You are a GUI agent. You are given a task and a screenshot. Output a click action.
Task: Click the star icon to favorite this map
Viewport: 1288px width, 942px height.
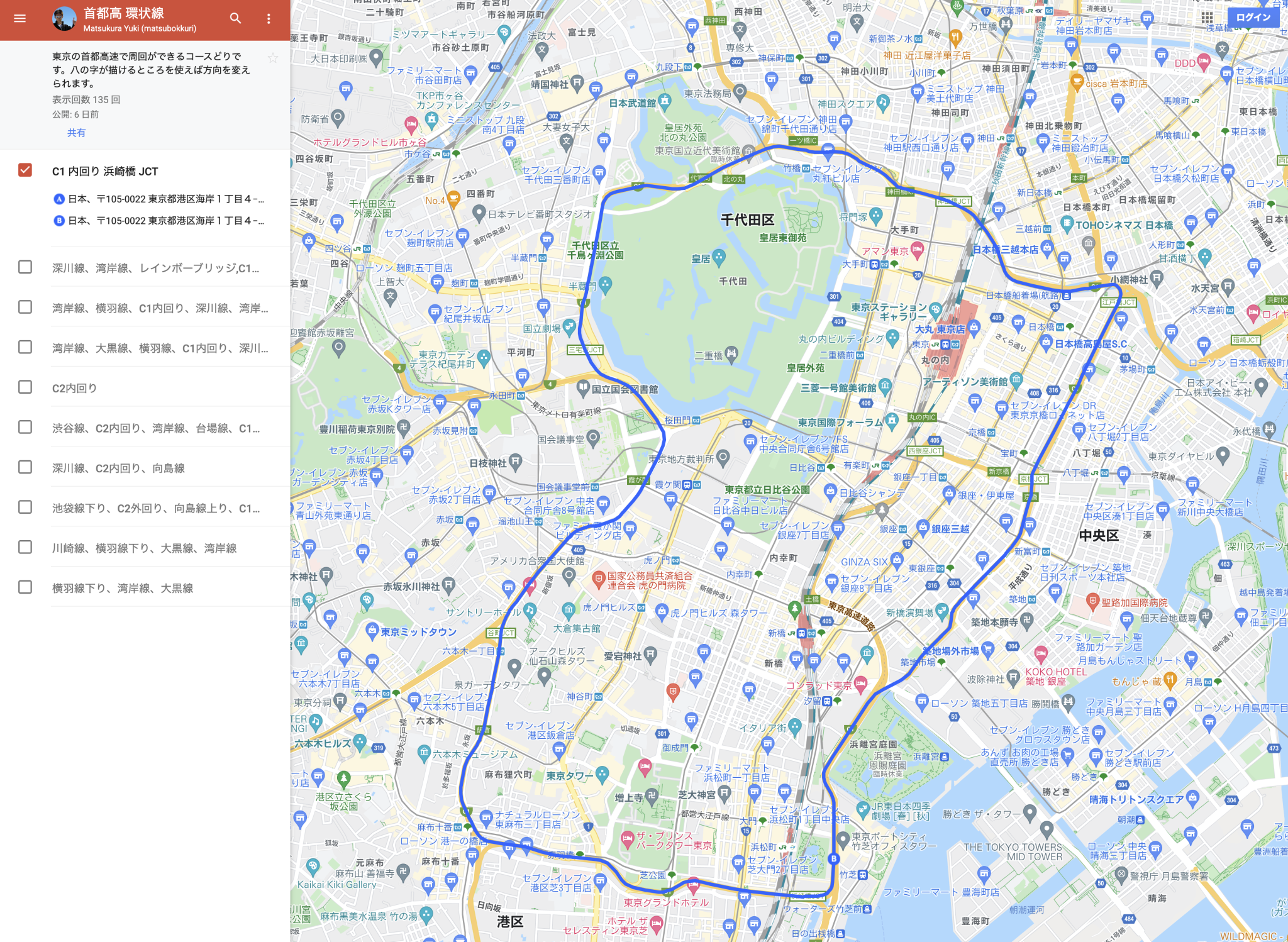coord(273,58)
